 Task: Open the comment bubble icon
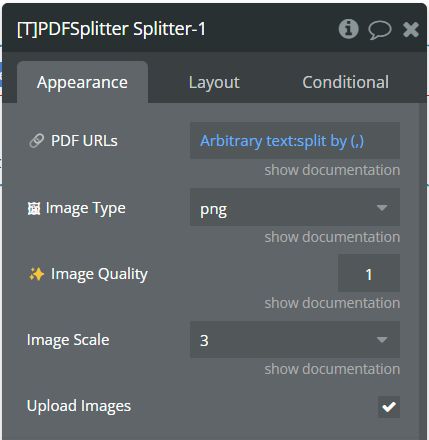380,30
